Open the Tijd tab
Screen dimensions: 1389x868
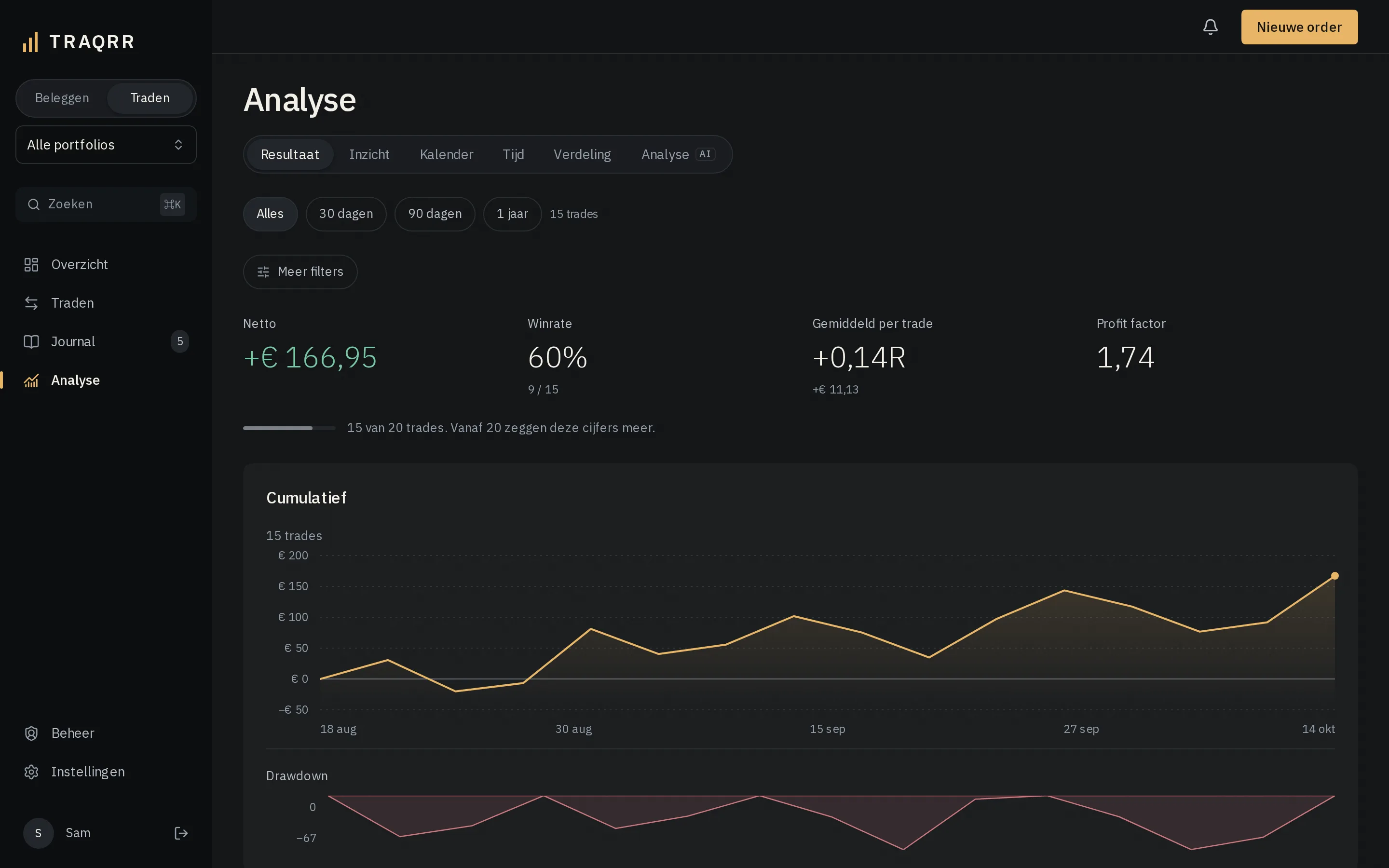514,154
